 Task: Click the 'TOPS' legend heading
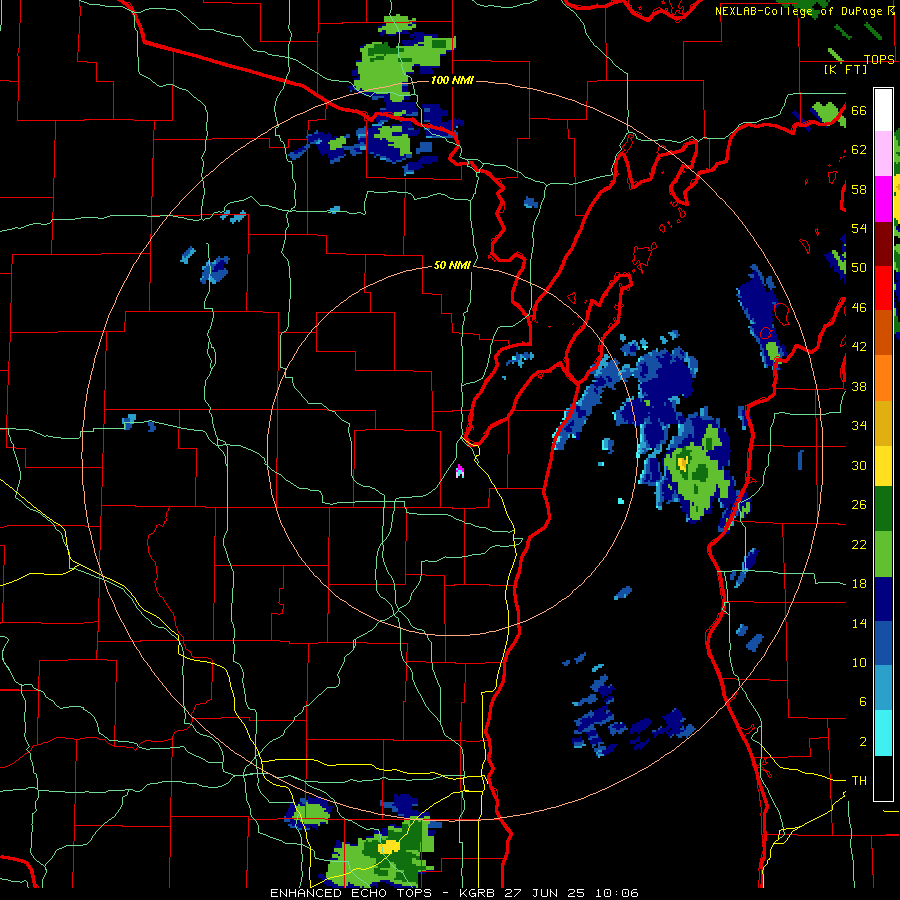coord(879,59)
